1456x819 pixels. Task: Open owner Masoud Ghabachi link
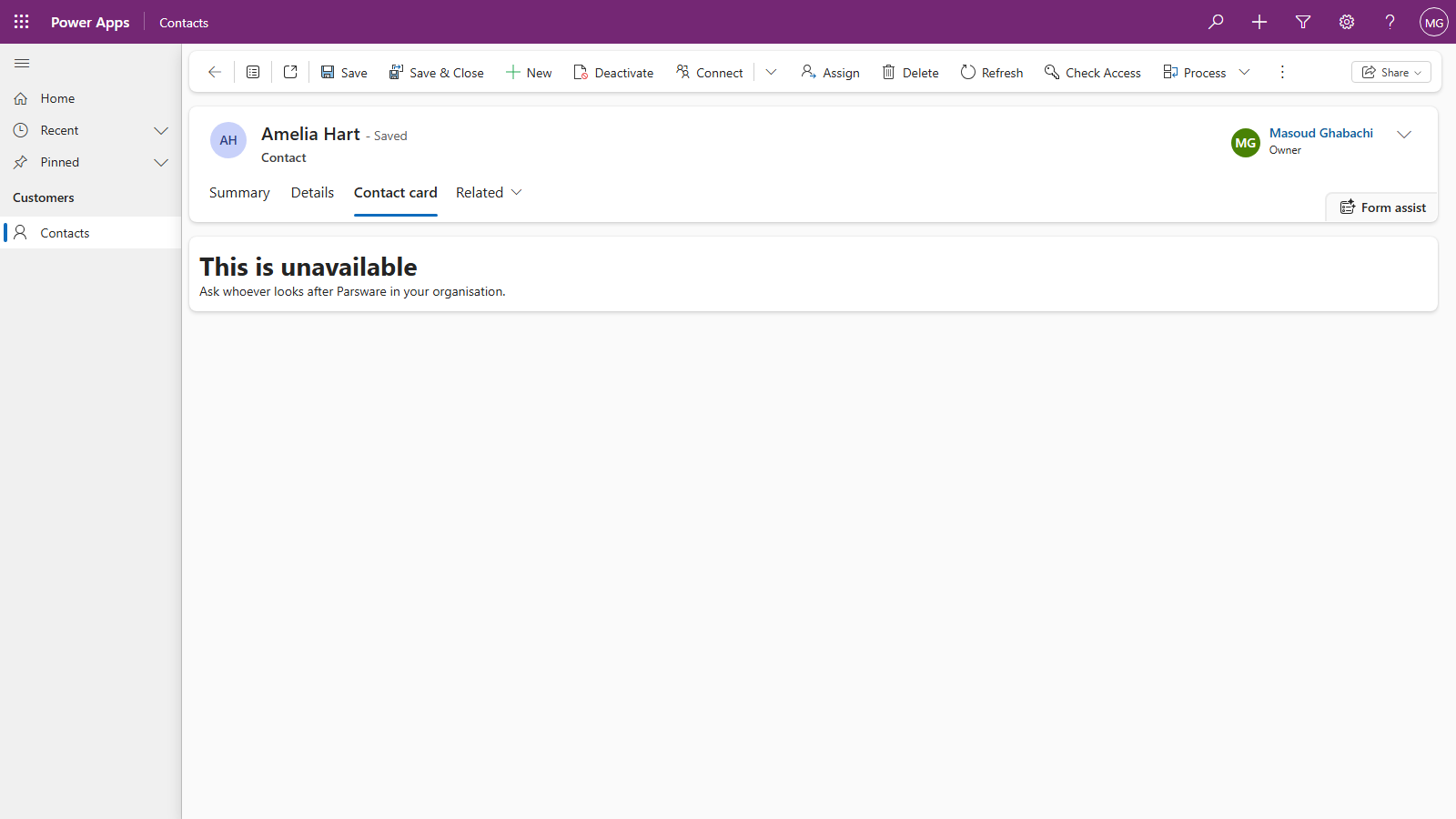(1321, 133)
